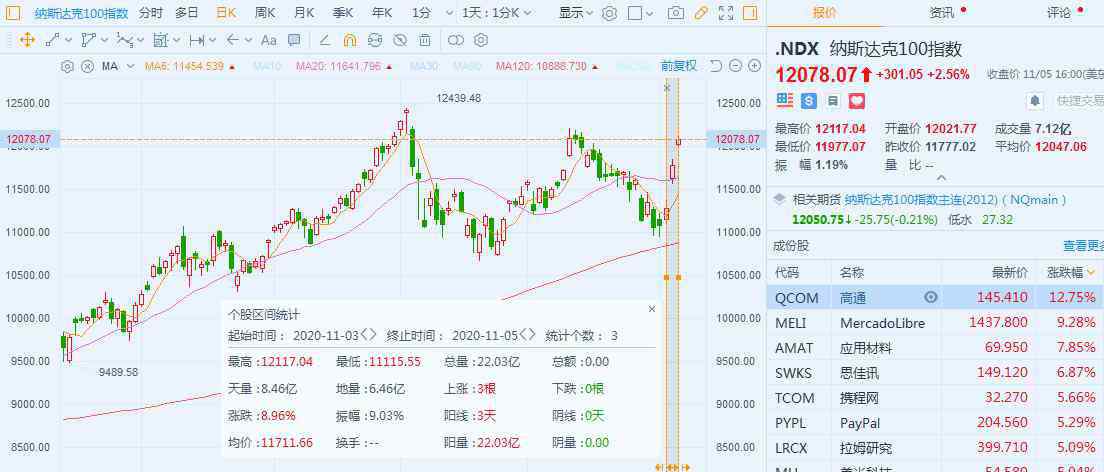Click 查看更多 view more link
Screen dimensions: 1104x472
(1084, 246)
